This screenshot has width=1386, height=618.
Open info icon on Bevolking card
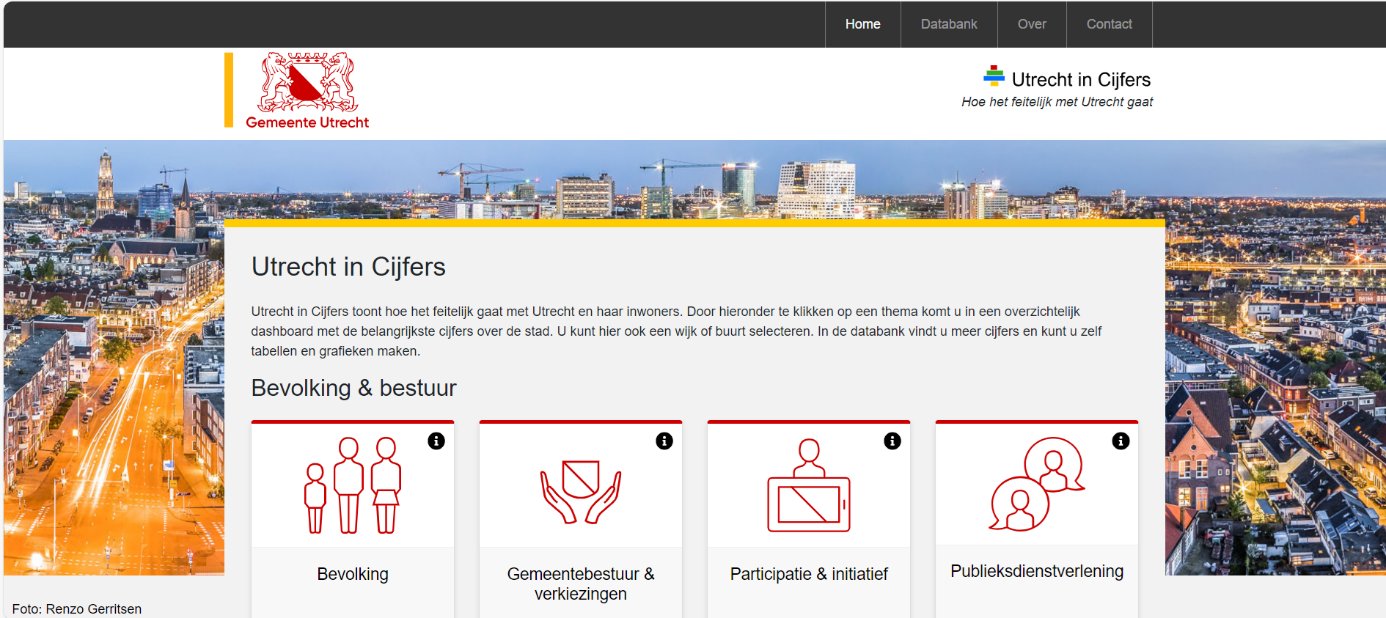tap(436, 441)
